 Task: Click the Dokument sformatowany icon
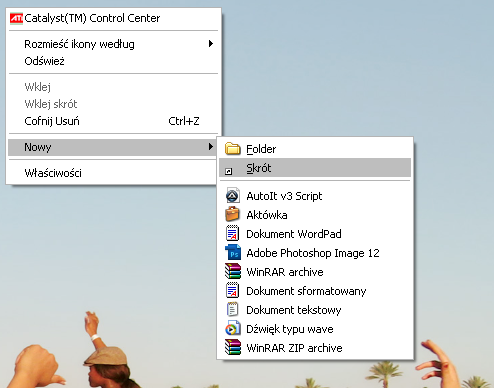[233, 290]
